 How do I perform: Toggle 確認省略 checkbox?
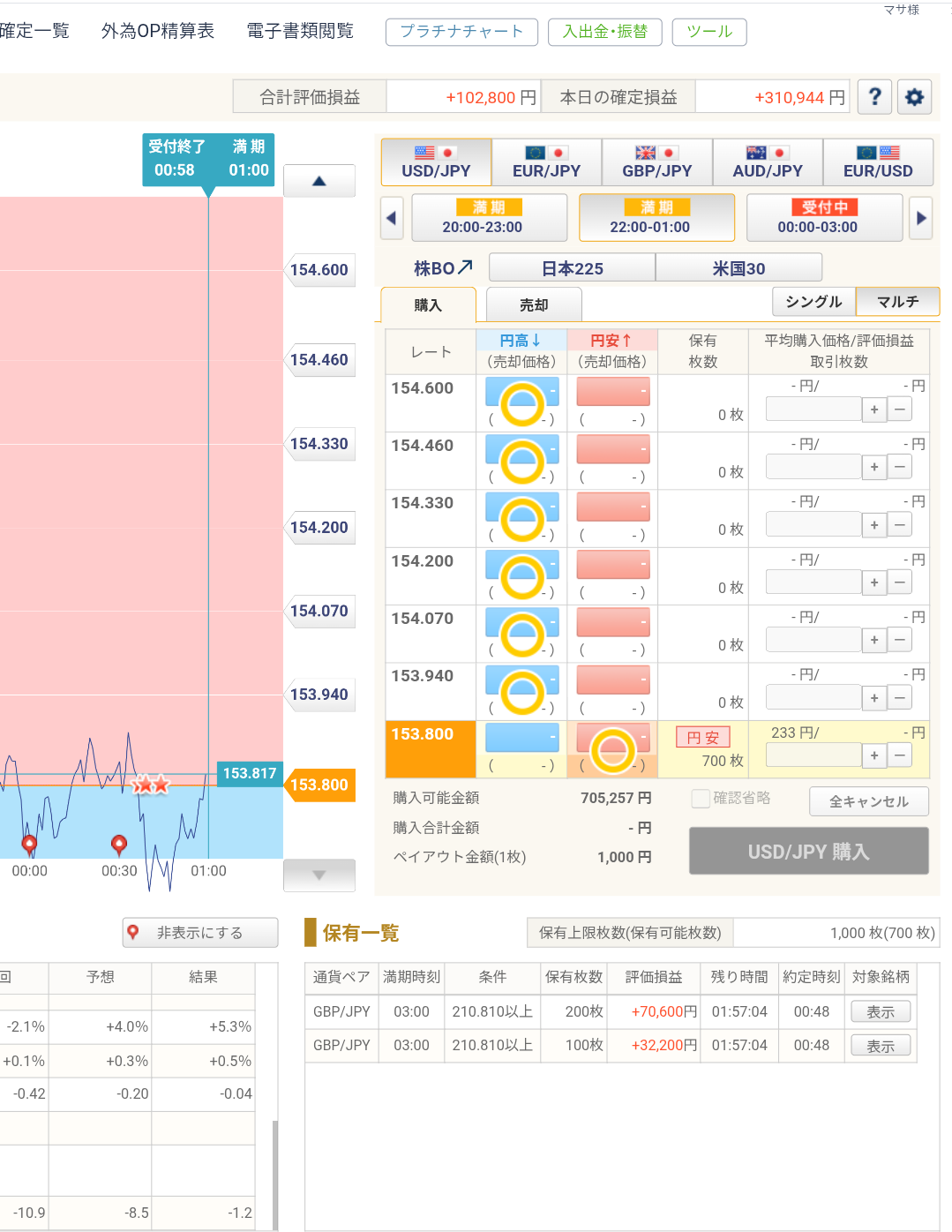tap(701, 799)
